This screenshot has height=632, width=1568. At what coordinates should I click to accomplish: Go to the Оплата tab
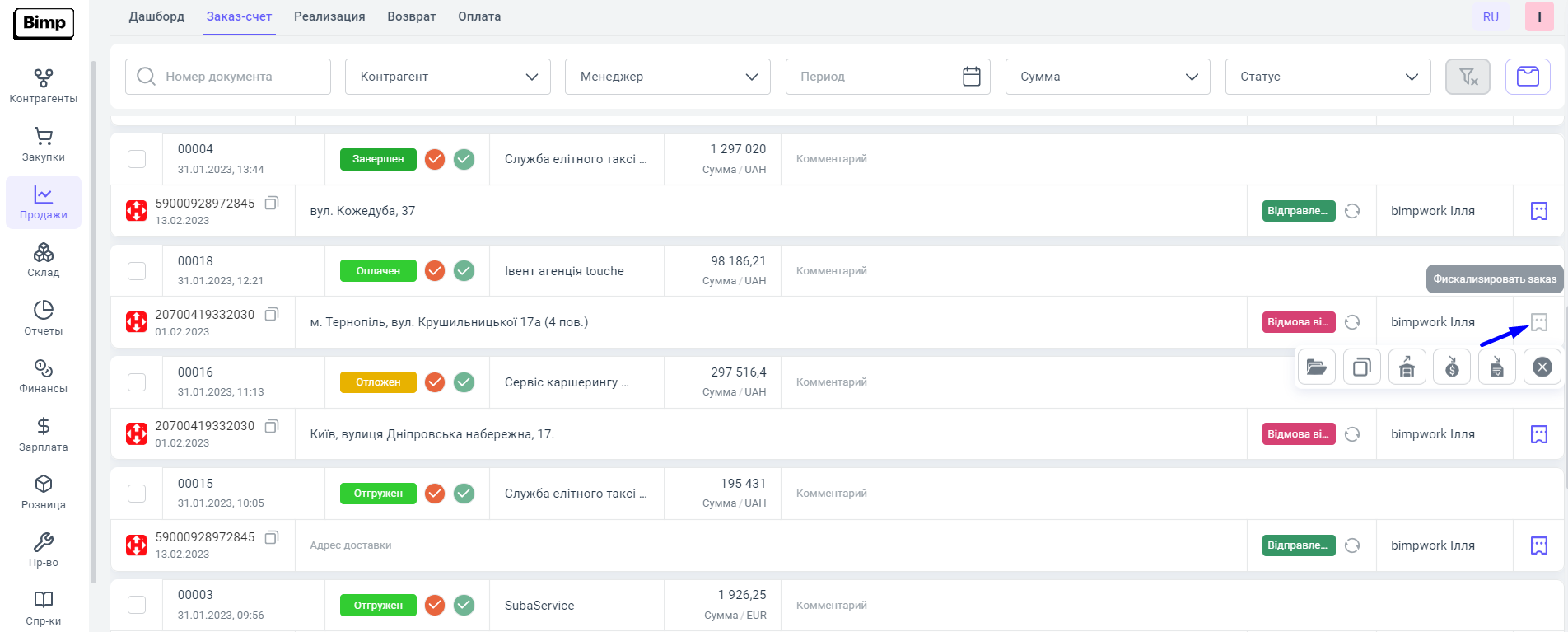click(x=479, y=16)
